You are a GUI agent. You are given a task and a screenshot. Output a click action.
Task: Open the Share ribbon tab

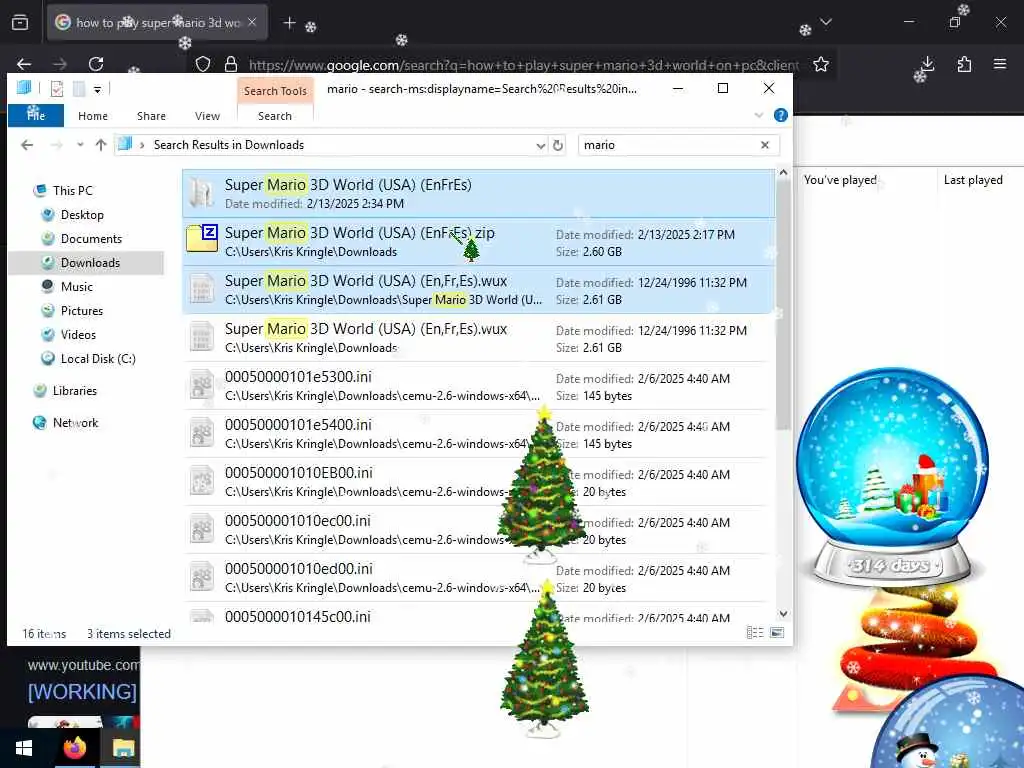(x=152, y=116)
